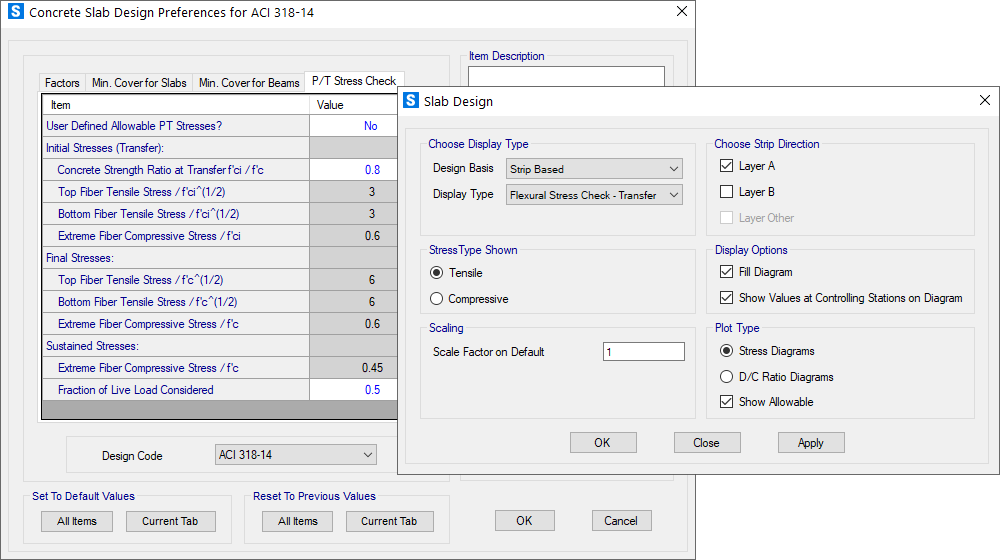Screen dimensions: 1000x560
Task: Toggle the Fill Diagram option
Action: (727, 272)
